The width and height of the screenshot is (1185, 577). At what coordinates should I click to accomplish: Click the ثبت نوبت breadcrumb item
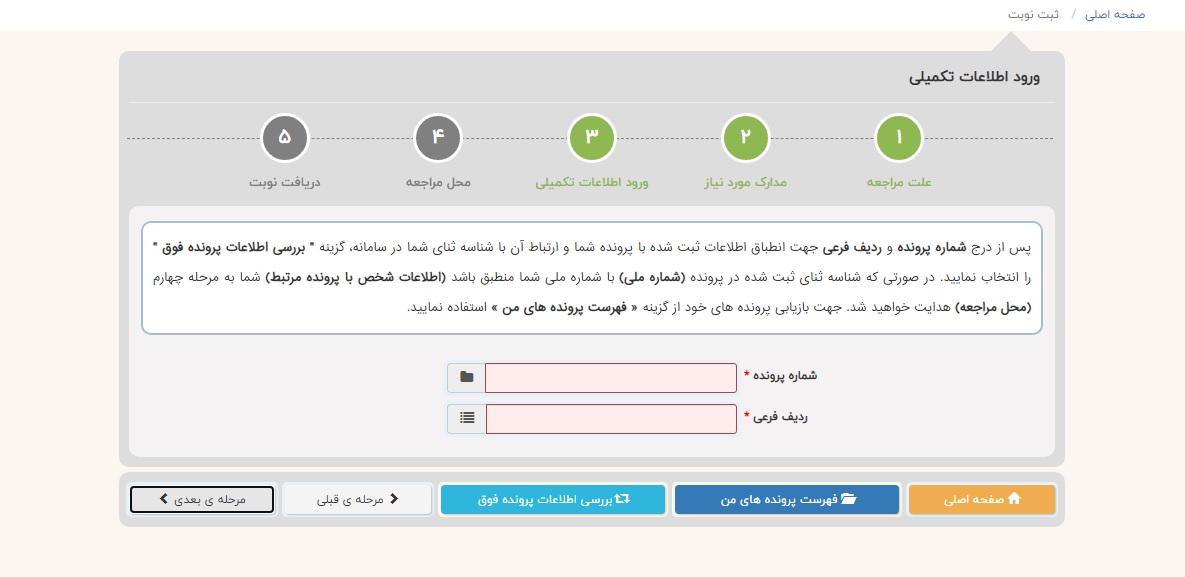coord(1033,15)
